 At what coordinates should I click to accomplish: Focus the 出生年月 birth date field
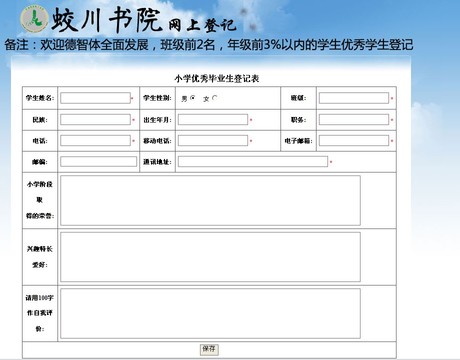[x=213, y=120]
